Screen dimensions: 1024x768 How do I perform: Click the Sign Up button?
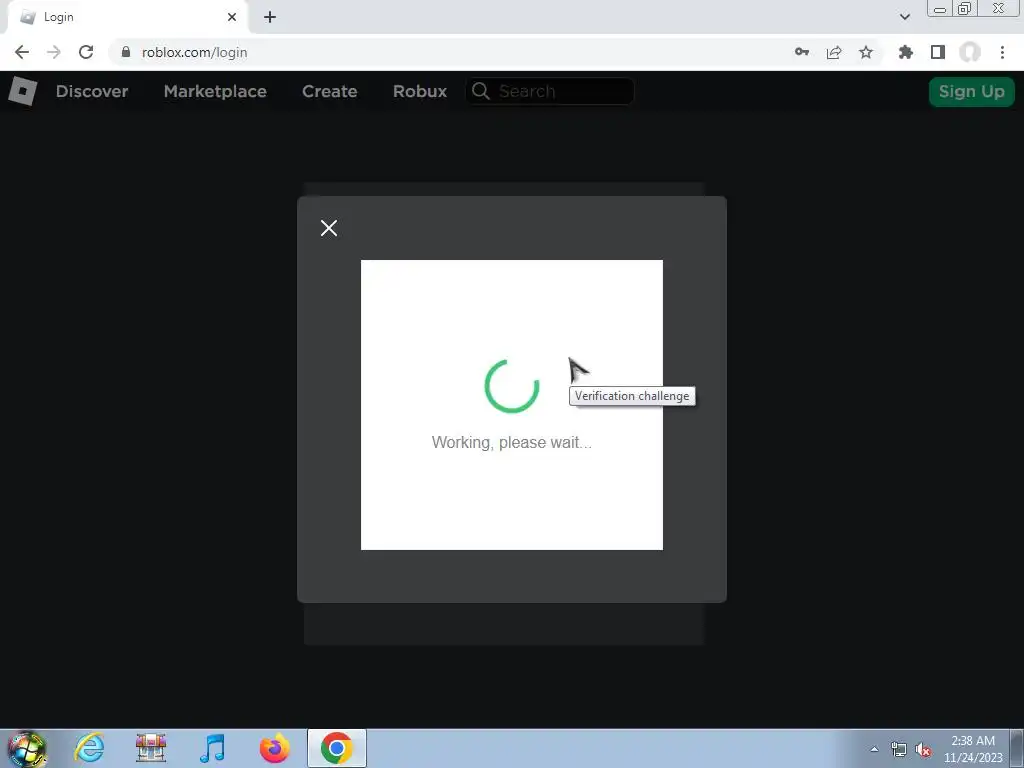[x=971, y=91]
